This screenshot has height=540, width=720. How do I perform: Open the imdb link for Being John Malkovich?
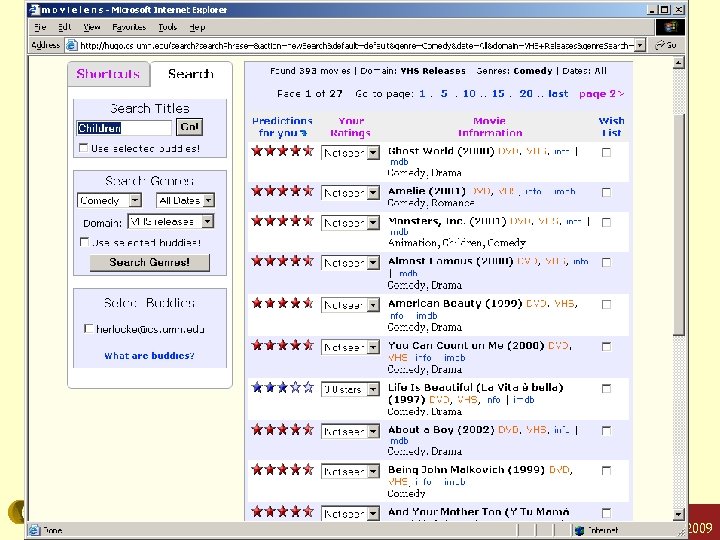(455, 482)
